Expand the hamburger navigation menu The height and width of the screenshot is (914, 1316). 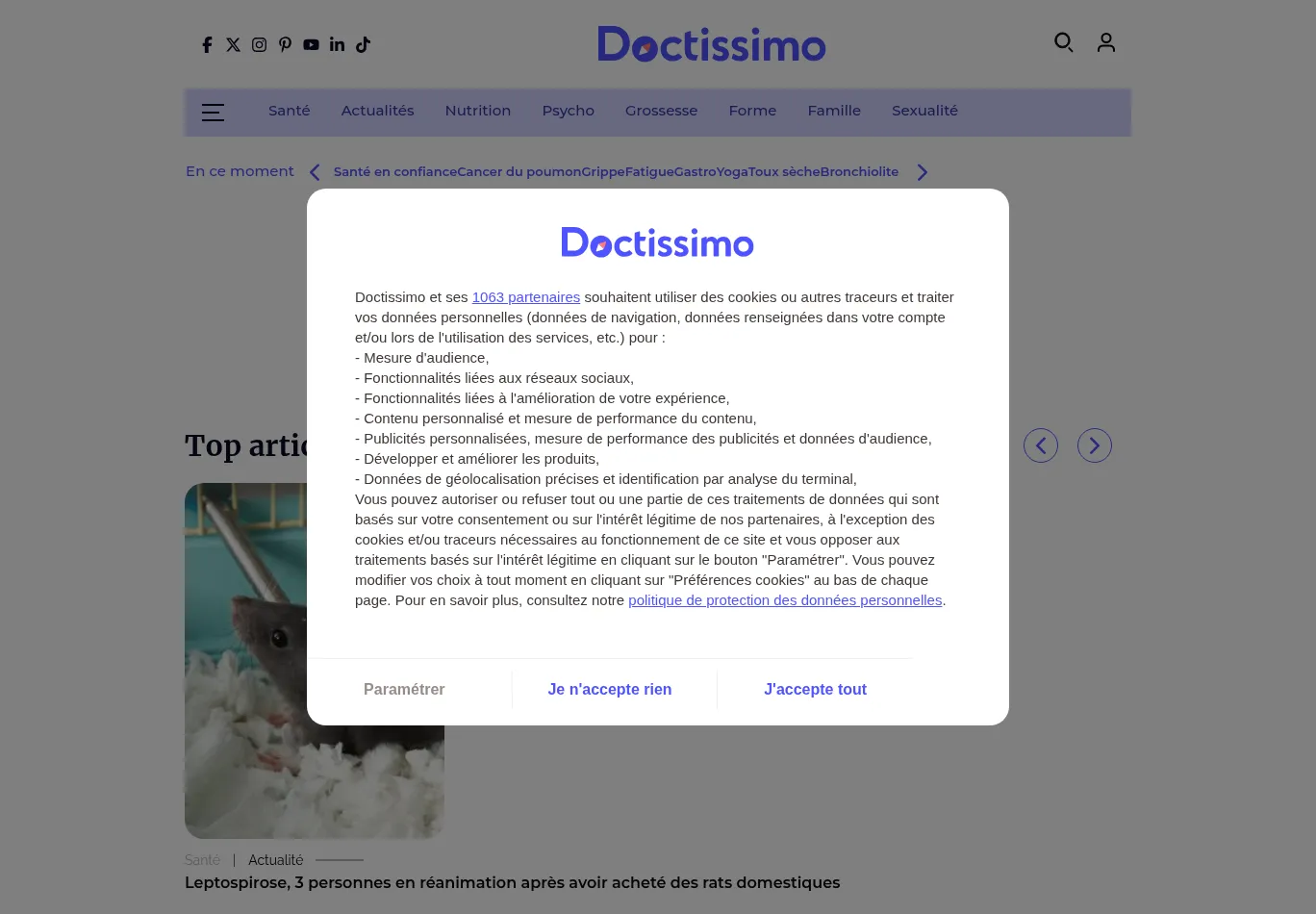213,113
